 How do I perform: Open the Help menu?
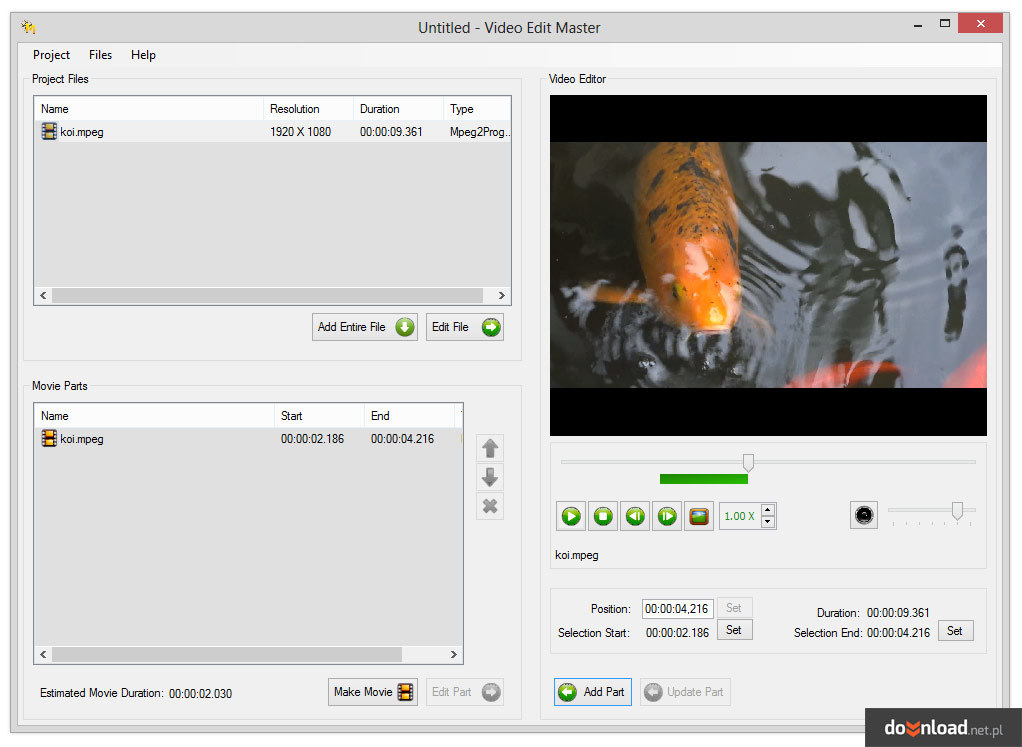143,55
